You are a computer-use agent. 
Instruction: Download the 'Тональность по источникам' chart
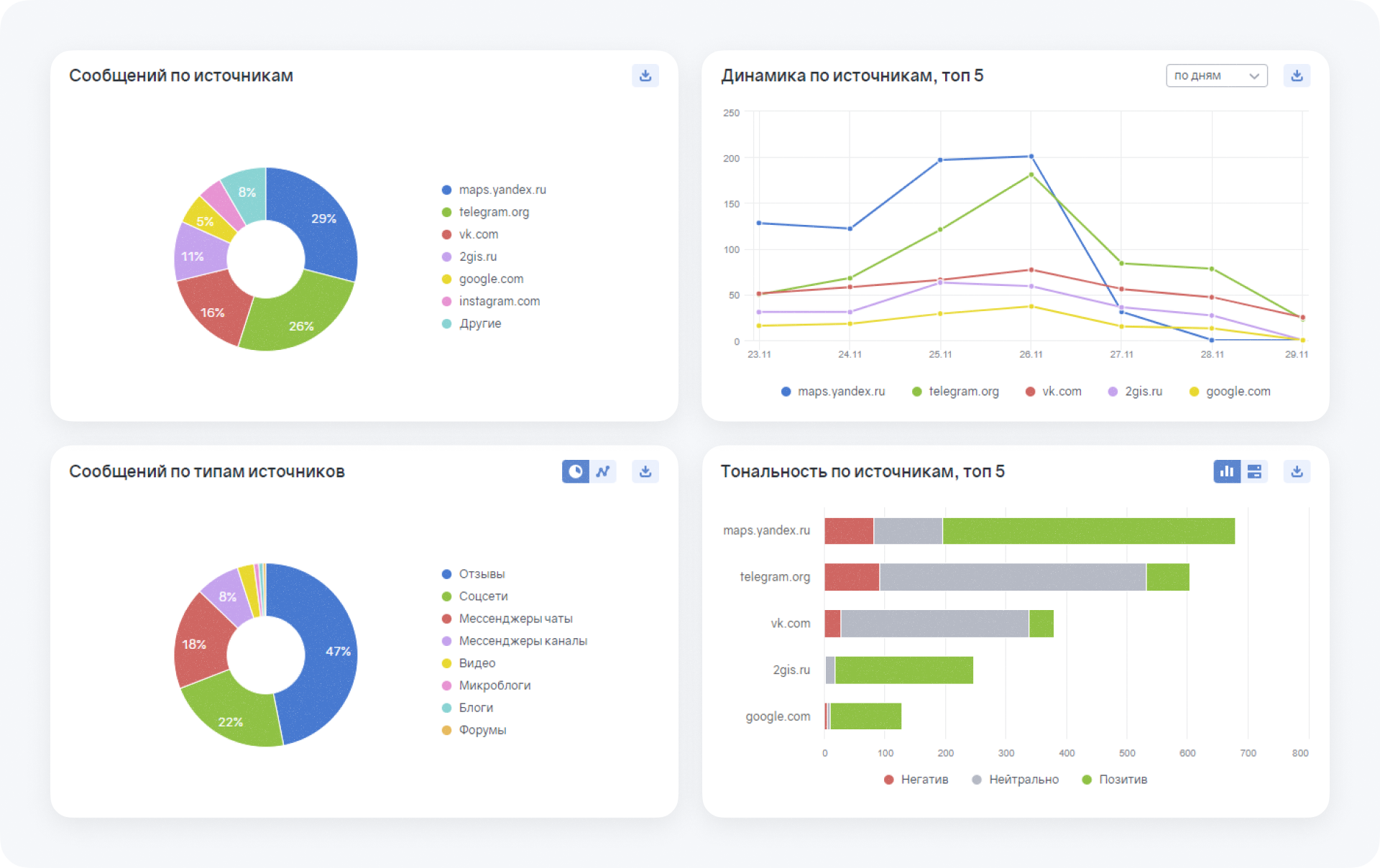click(x=1297, y=471)
